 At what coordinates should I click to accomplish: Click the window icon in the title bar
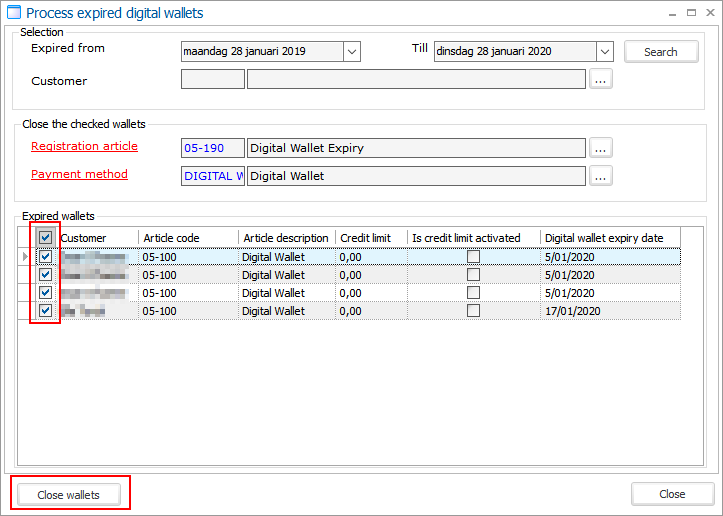[13, 13]
